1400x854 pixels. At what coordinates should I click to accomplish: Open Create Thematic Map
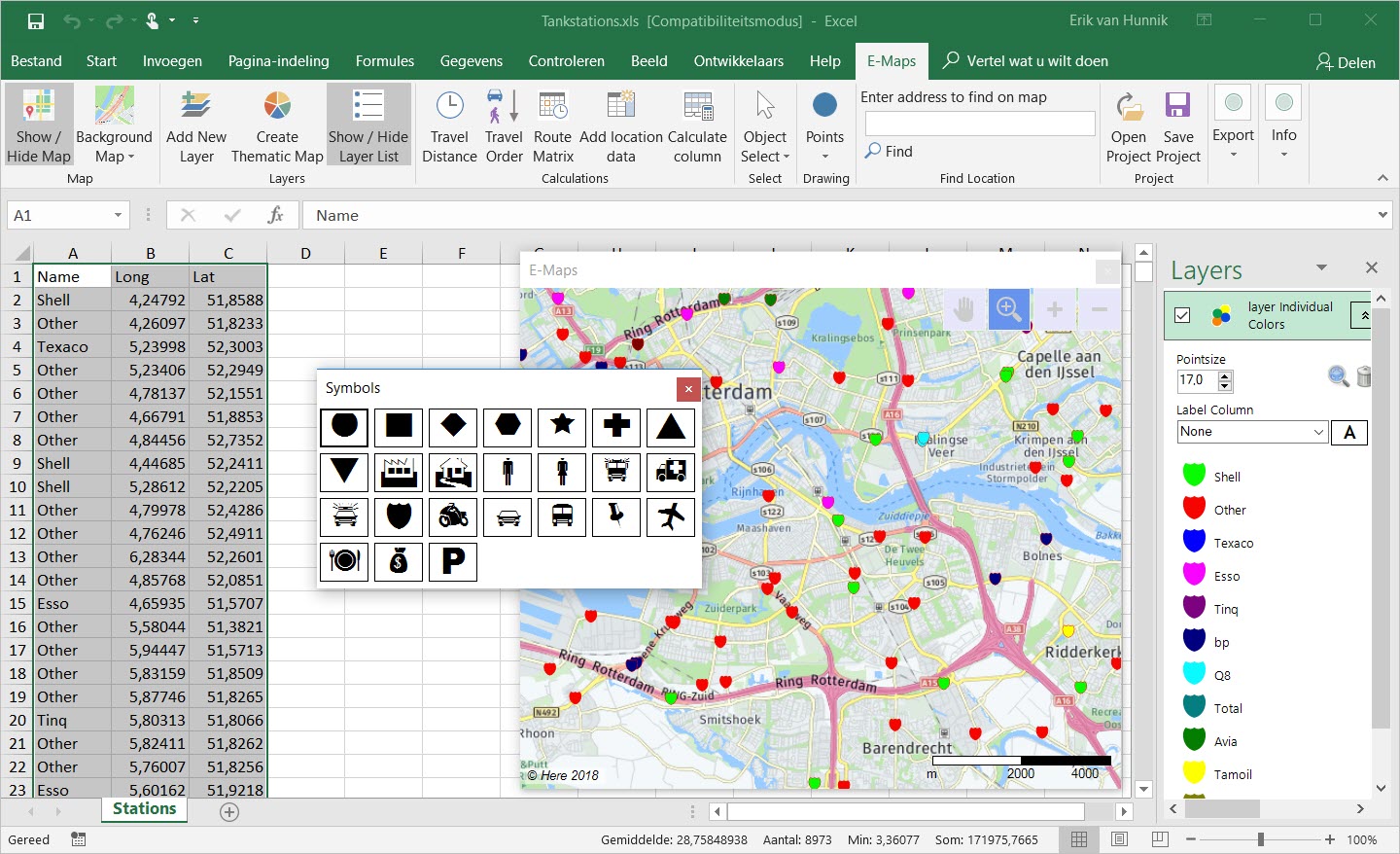point(277,125)
